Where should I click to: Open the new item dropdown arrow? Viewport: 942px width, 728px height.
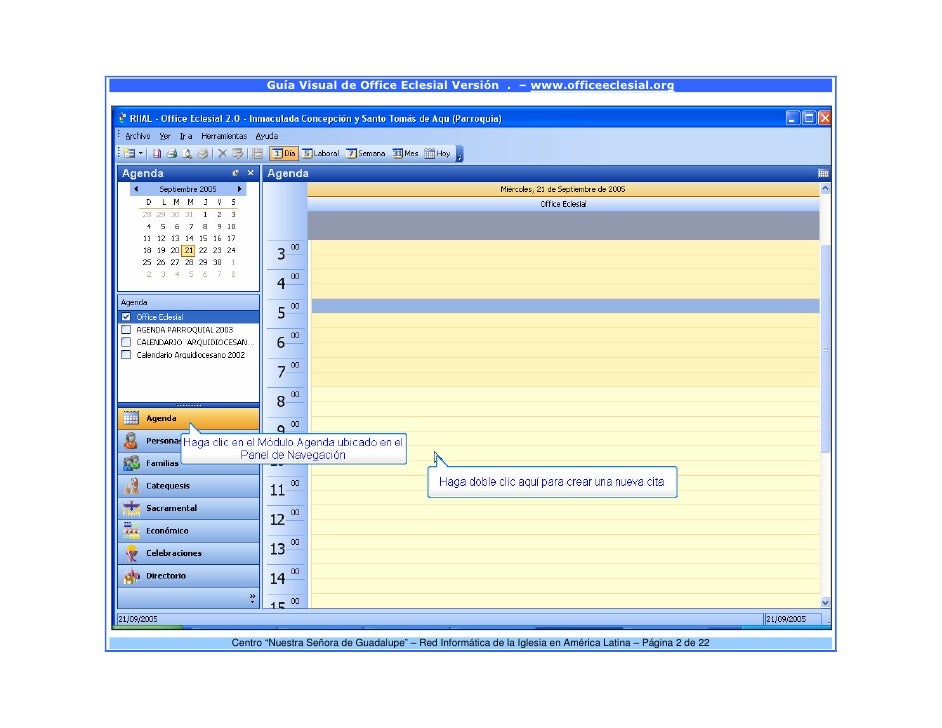click(x=141, y=153)
